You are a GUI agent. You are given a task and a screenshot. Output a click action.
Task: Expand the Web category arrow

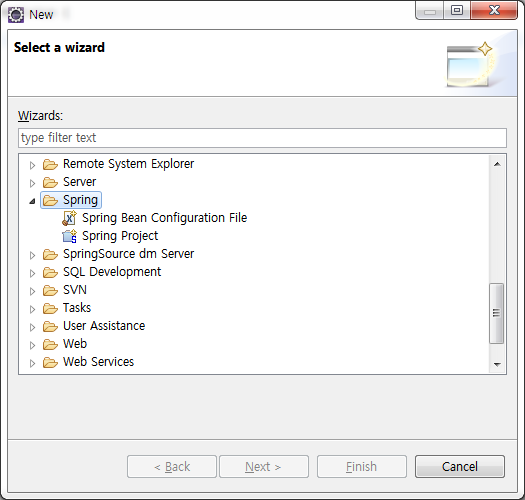[32, 345]
